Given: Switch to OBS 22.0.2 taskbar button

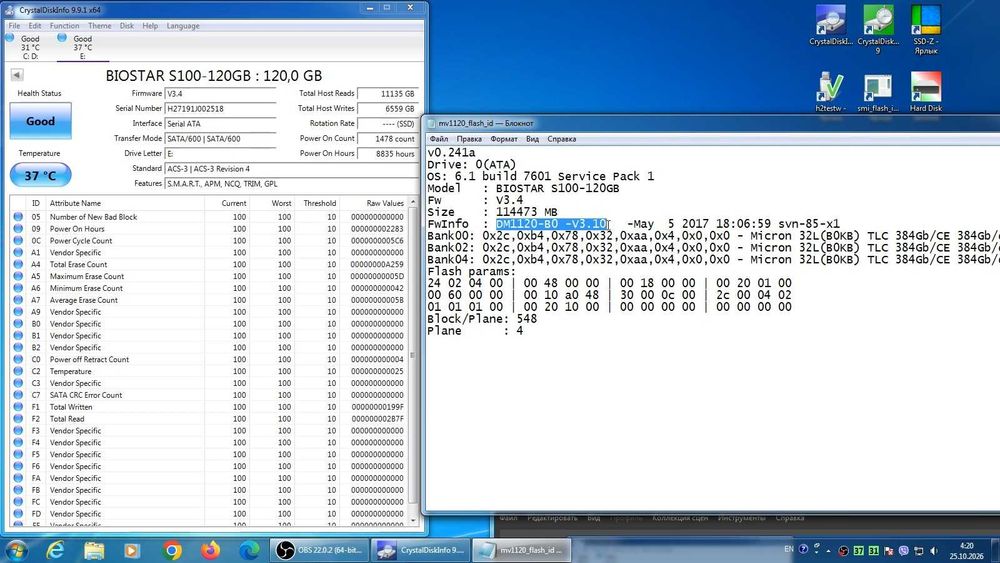Looking at the screenshot, I should pyautogui.click(x=319, y=550).
